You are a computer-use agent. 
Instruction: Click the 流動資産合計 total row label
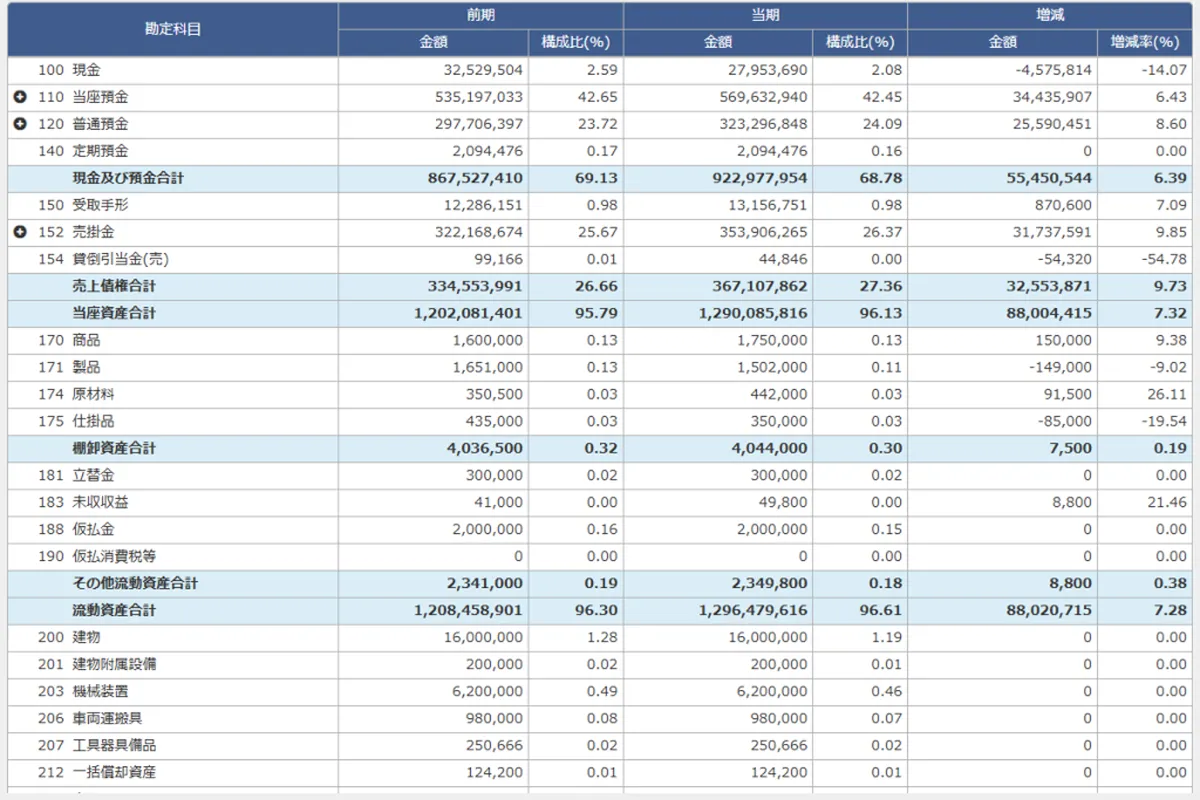[x=114, y=610]
